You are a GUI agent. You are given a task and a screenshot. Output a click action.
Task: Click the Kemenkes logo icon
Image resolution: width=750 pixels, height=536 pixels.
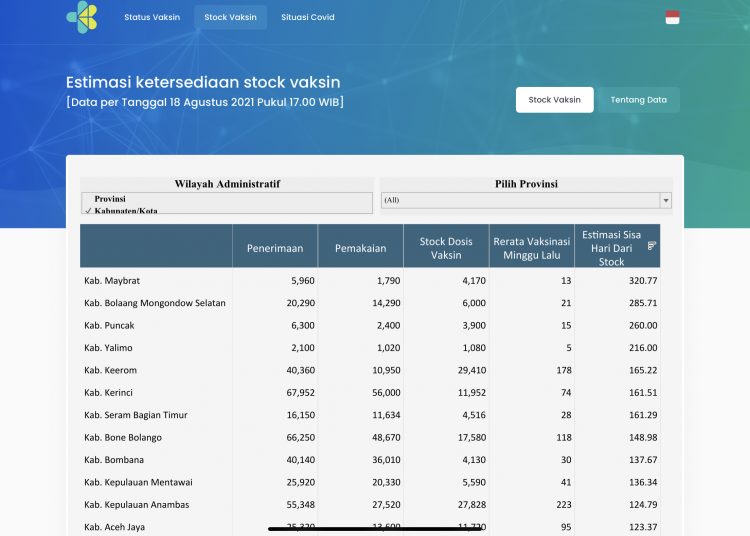click(x=82, y=16)
